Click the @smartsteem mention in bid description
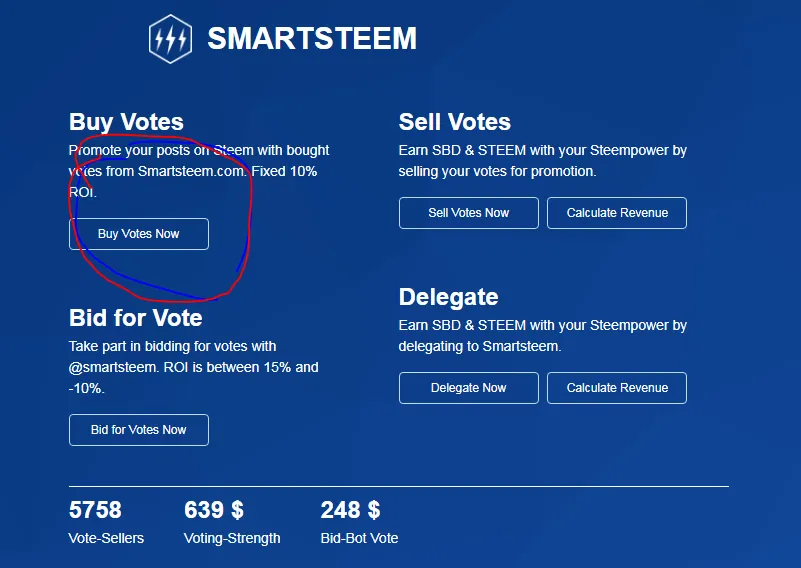The width and height of the screenshot is (801, 568). (x=113, y=367)
